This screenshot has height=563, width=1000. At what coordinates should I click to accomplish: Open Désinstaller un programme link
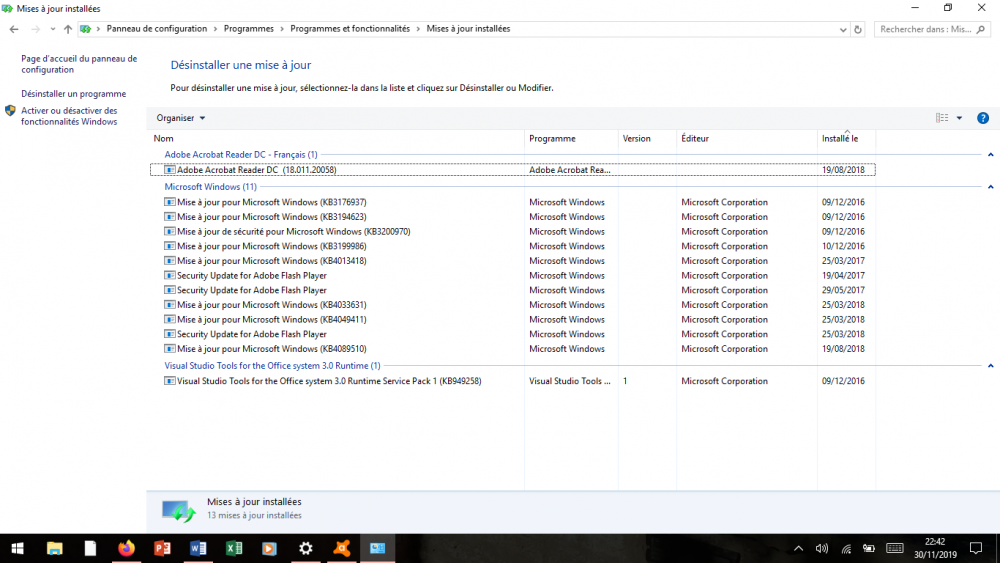coord(74,94)
